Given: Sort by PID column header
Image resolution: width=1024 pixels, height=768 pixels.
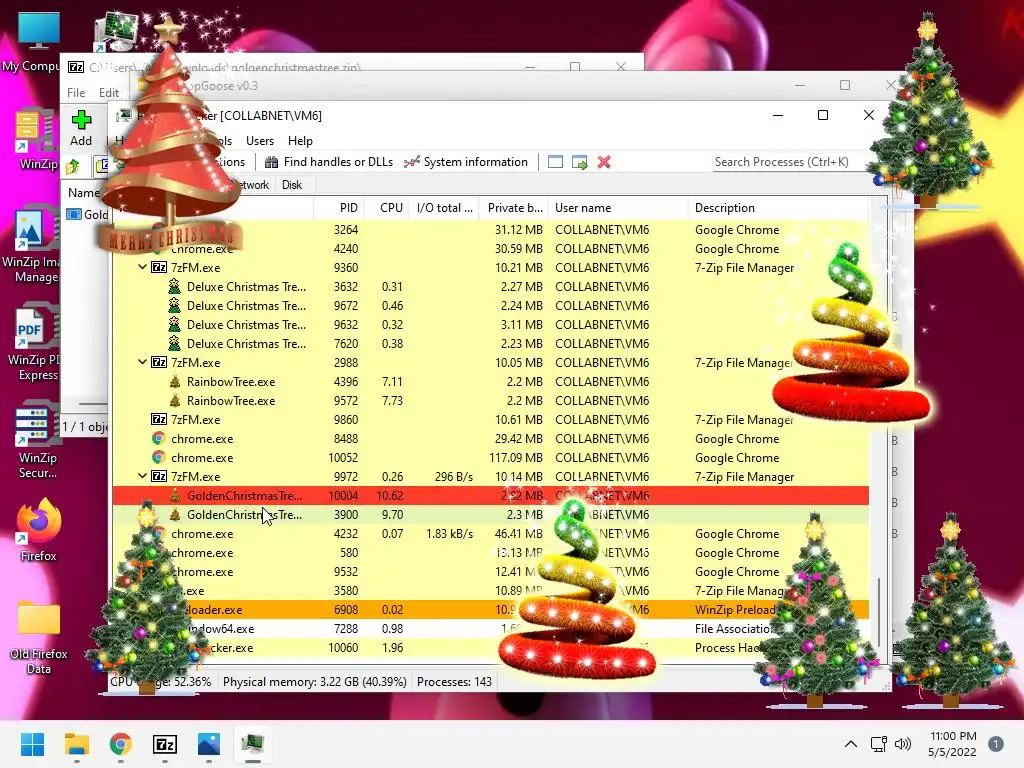Looking at the screenshot, I should coord(340,208).
